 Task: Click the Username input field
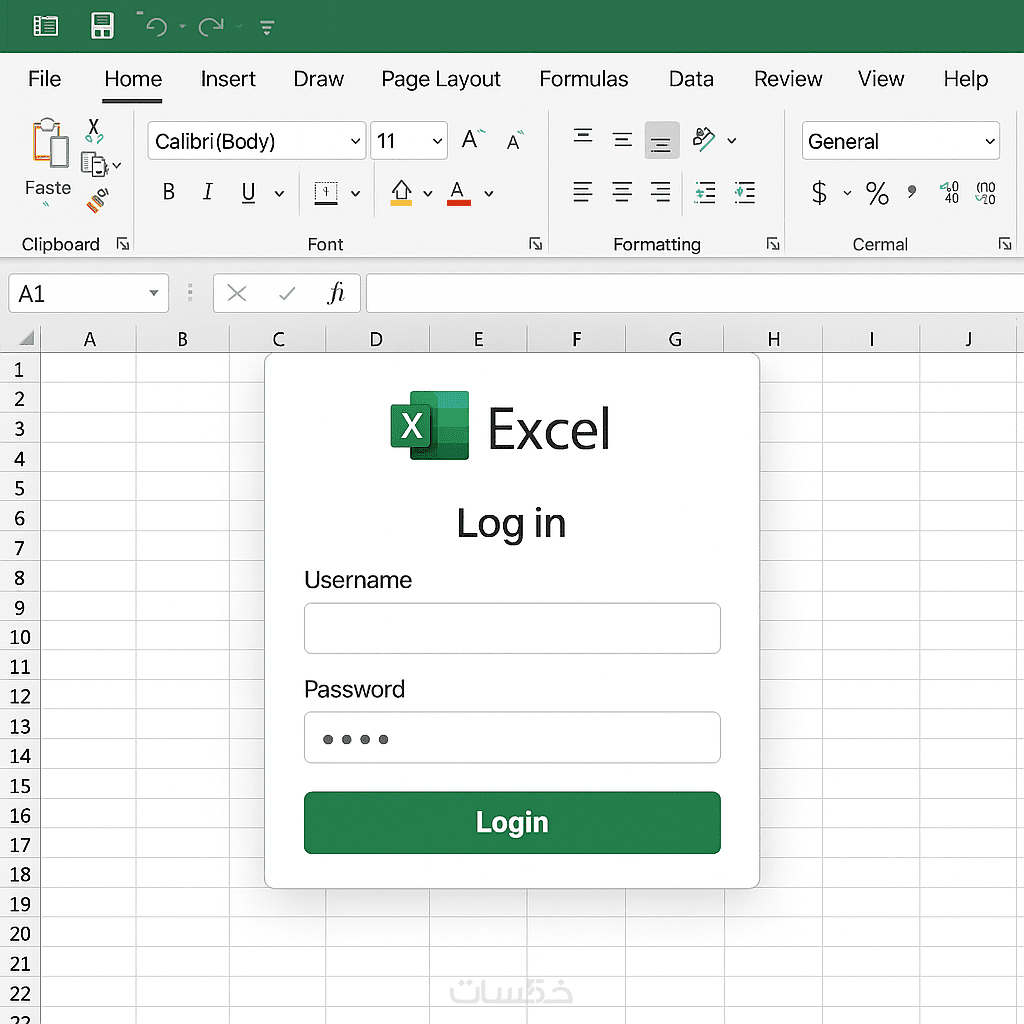[512, 628]
